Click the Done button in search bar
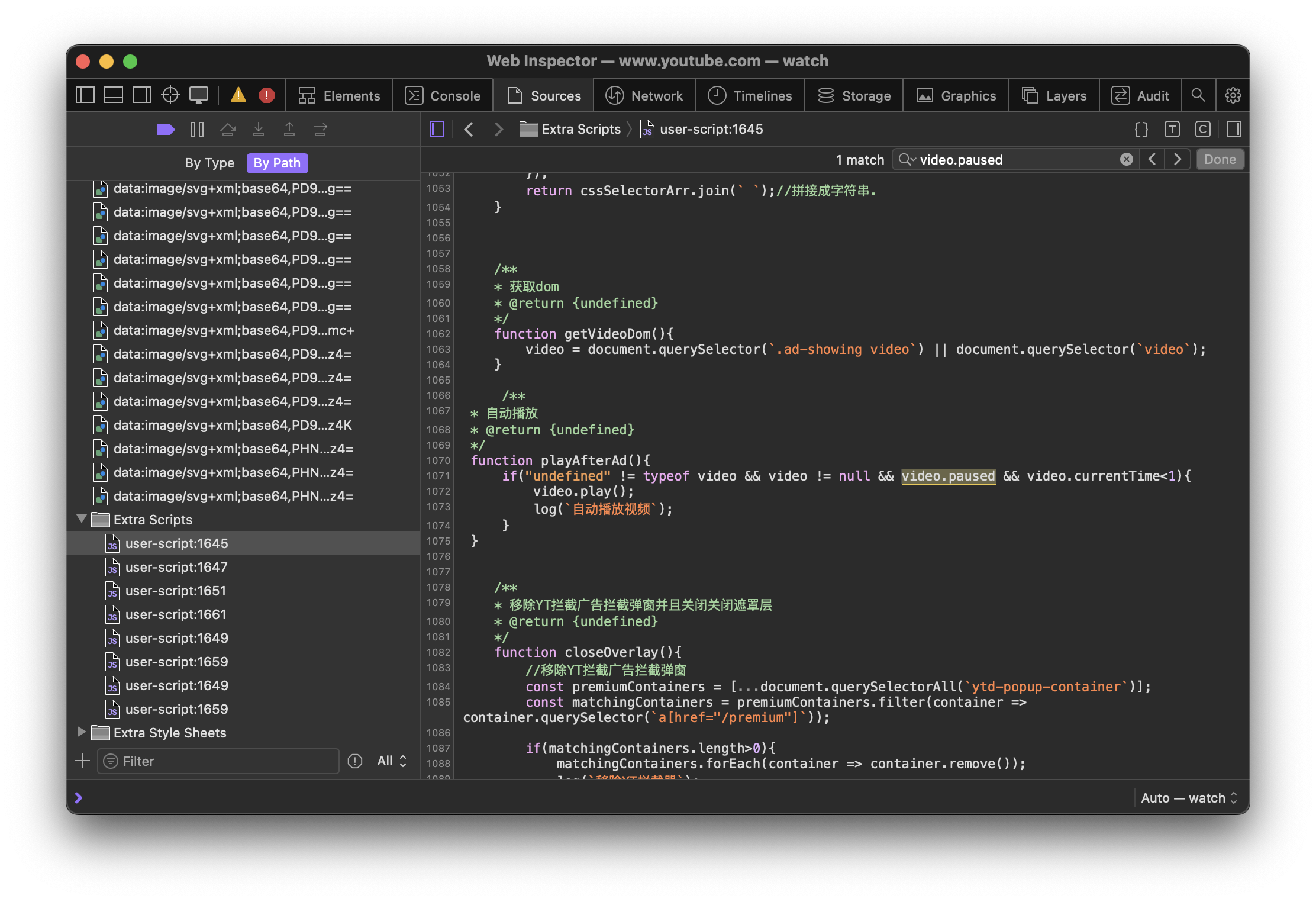The image size is (1316, 902). point(1220,159)
